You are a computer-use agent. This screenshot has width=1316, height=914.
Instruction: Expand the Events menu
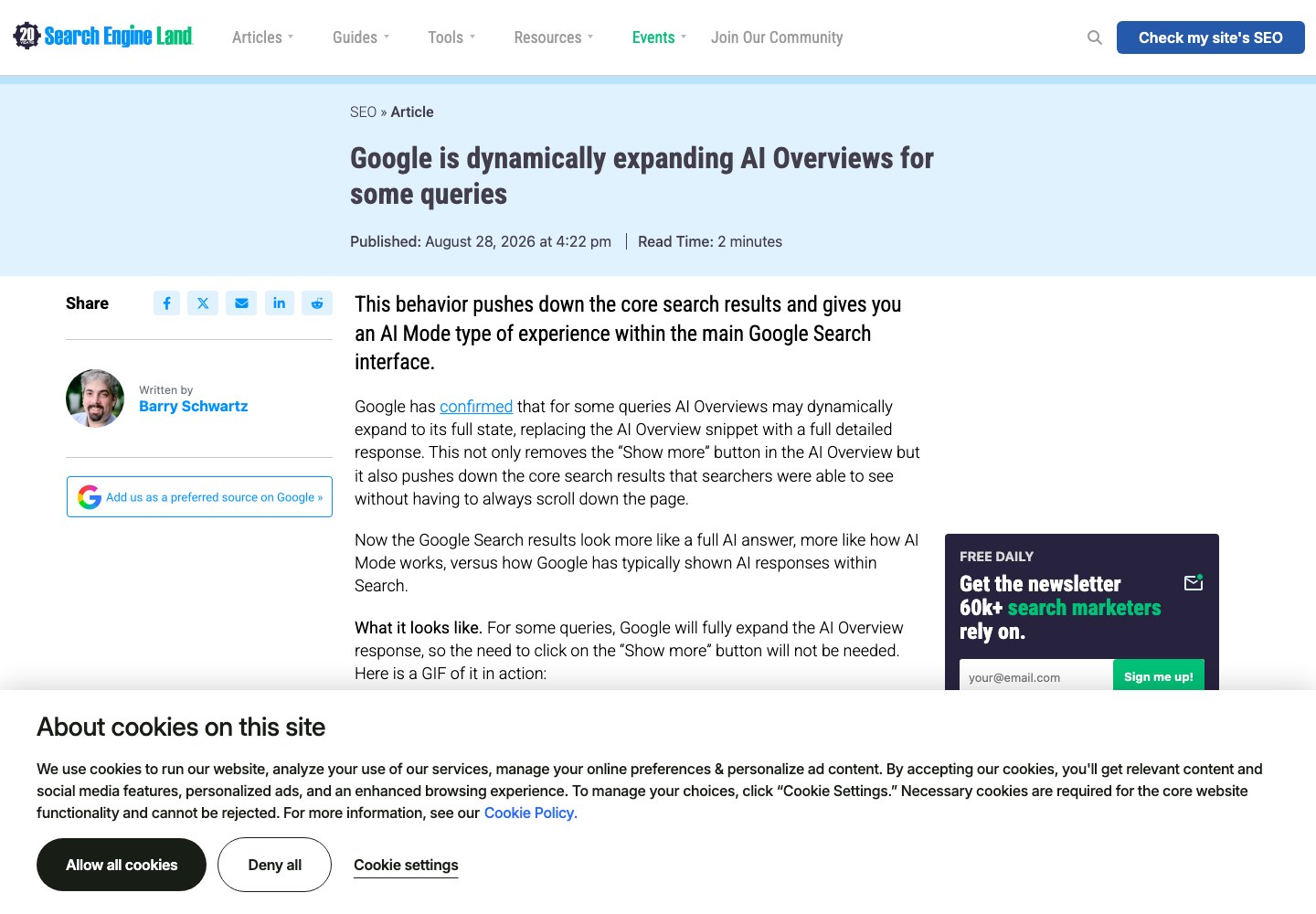[659, 37]
